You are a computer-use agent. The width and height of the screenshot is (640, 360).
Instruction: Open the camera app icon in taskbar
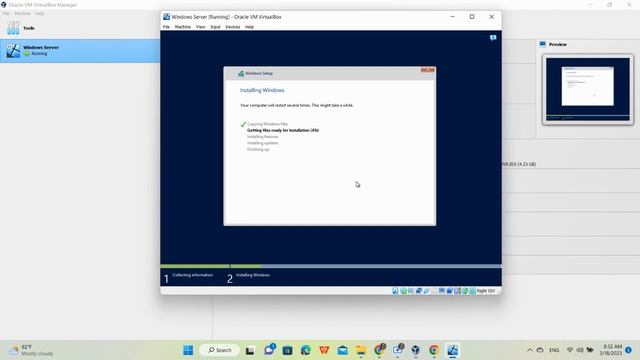398,350
